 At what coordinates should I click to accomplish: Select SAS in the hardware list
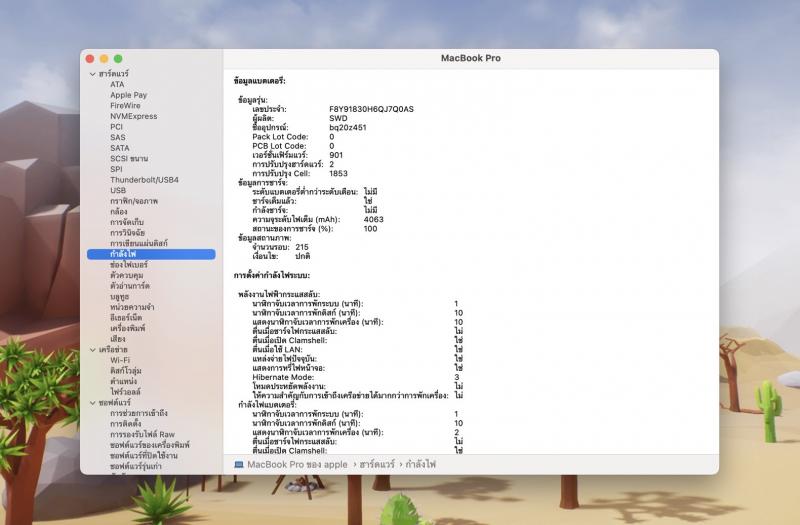click(117, 137)
